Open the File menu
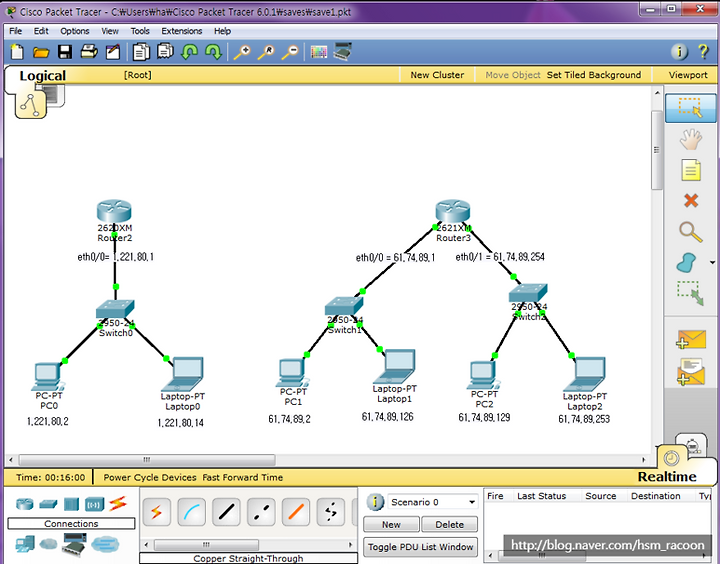 [x=16, y=31]
